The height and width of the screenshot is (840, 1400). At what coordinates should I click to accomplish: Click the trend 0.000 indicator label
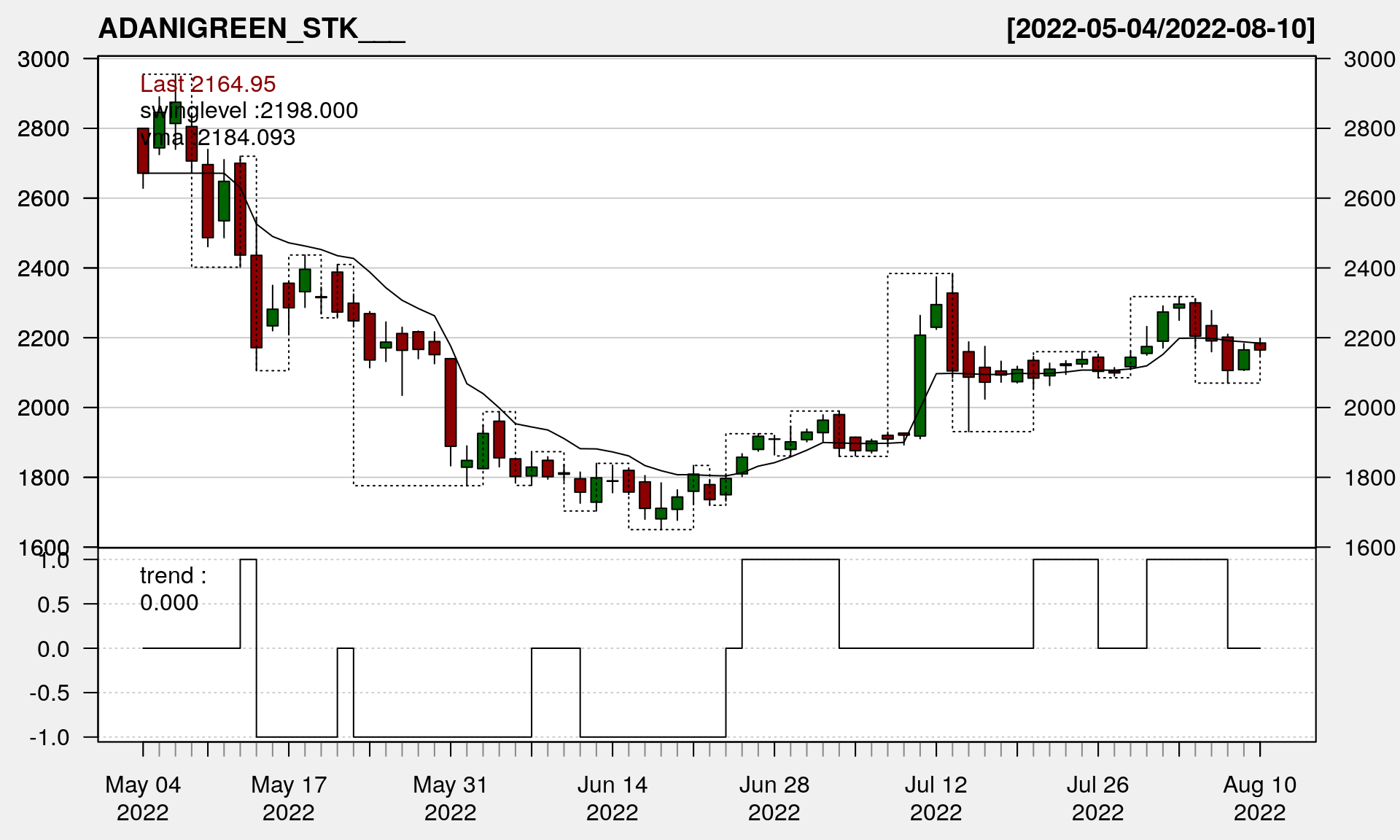coord(173,589)
